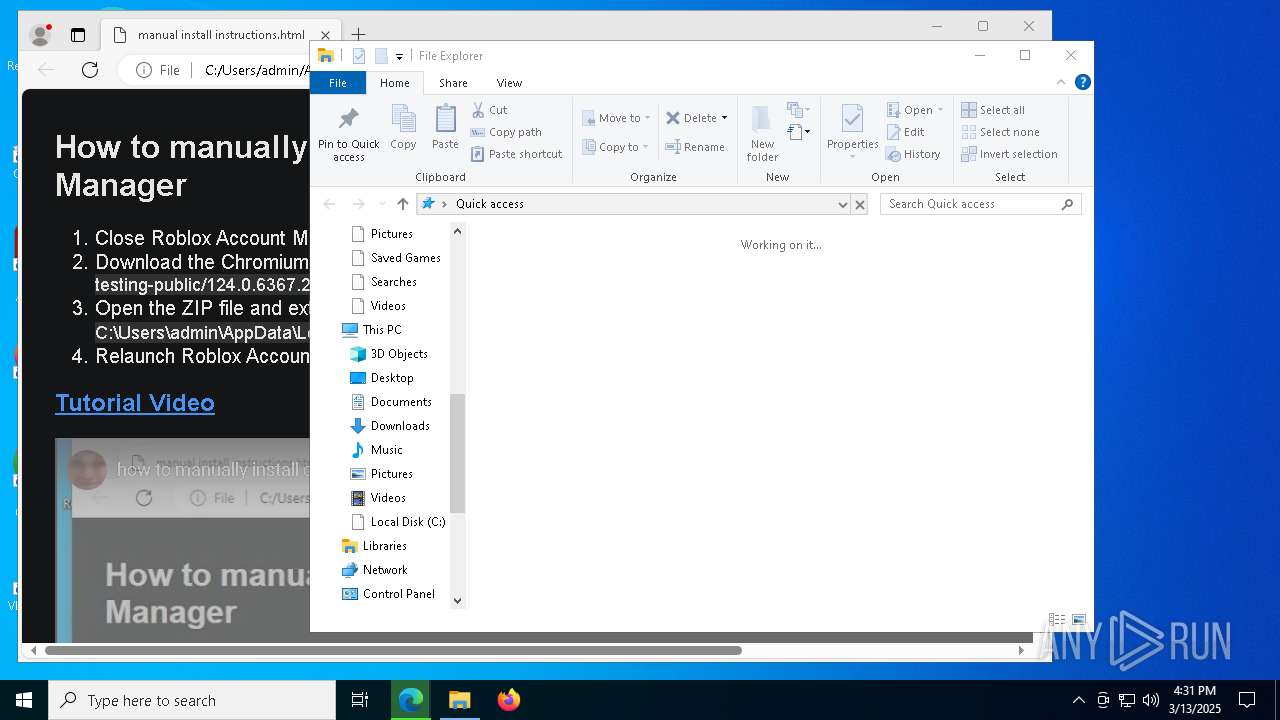Click the blue Help question mark icon
1280x720 pixels.
[1082, 82]
